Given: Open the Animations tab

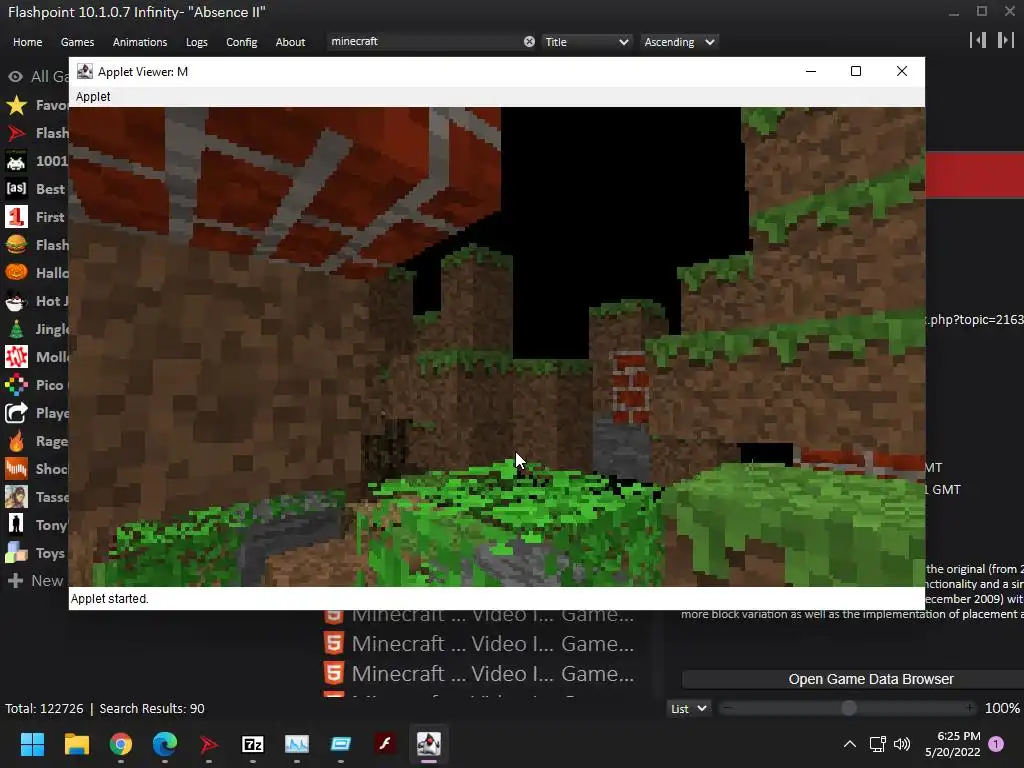Looking at the screenshot, I should coord(140,42).
